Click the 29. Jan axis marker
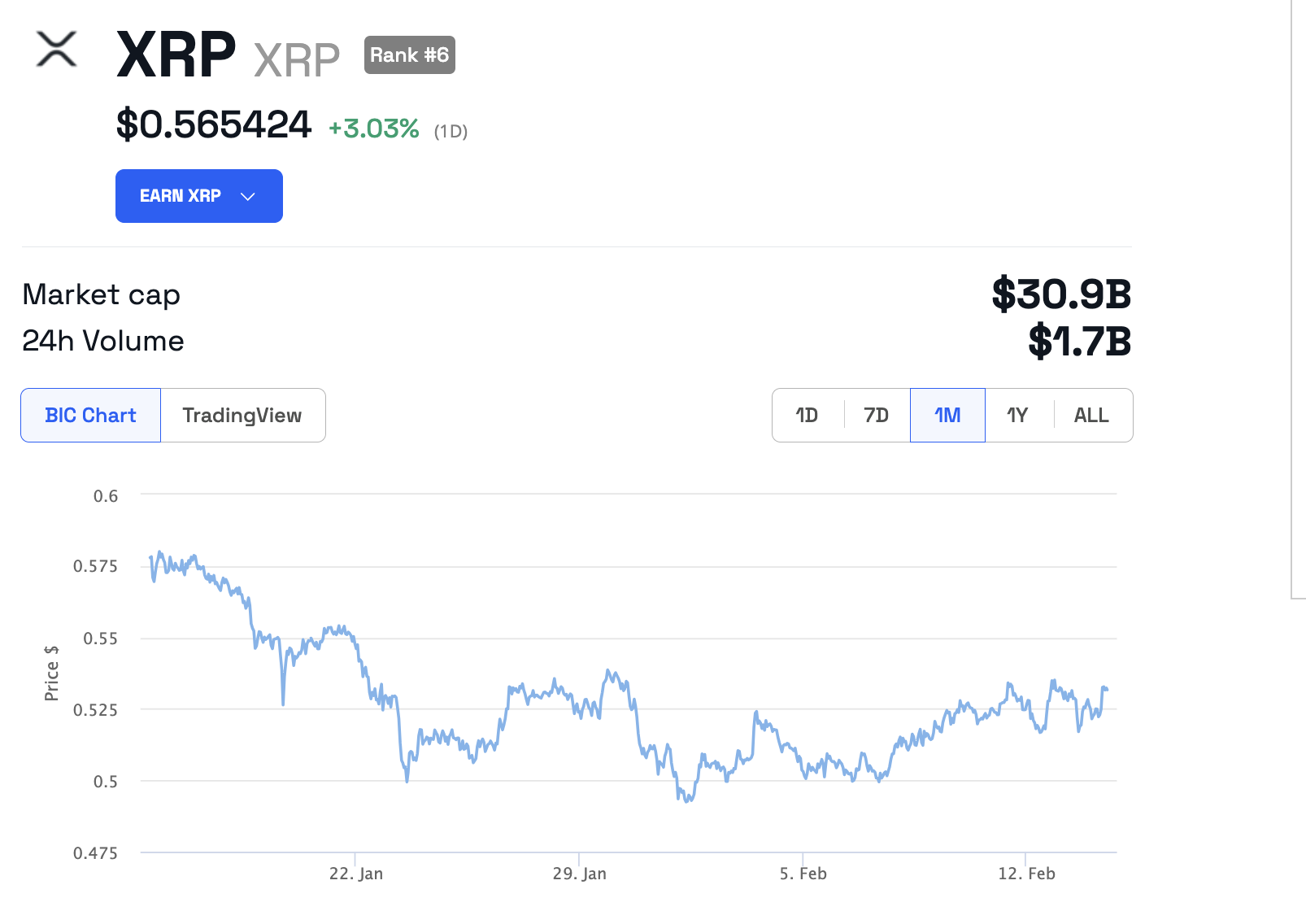1306x924 pixels. 579,874
